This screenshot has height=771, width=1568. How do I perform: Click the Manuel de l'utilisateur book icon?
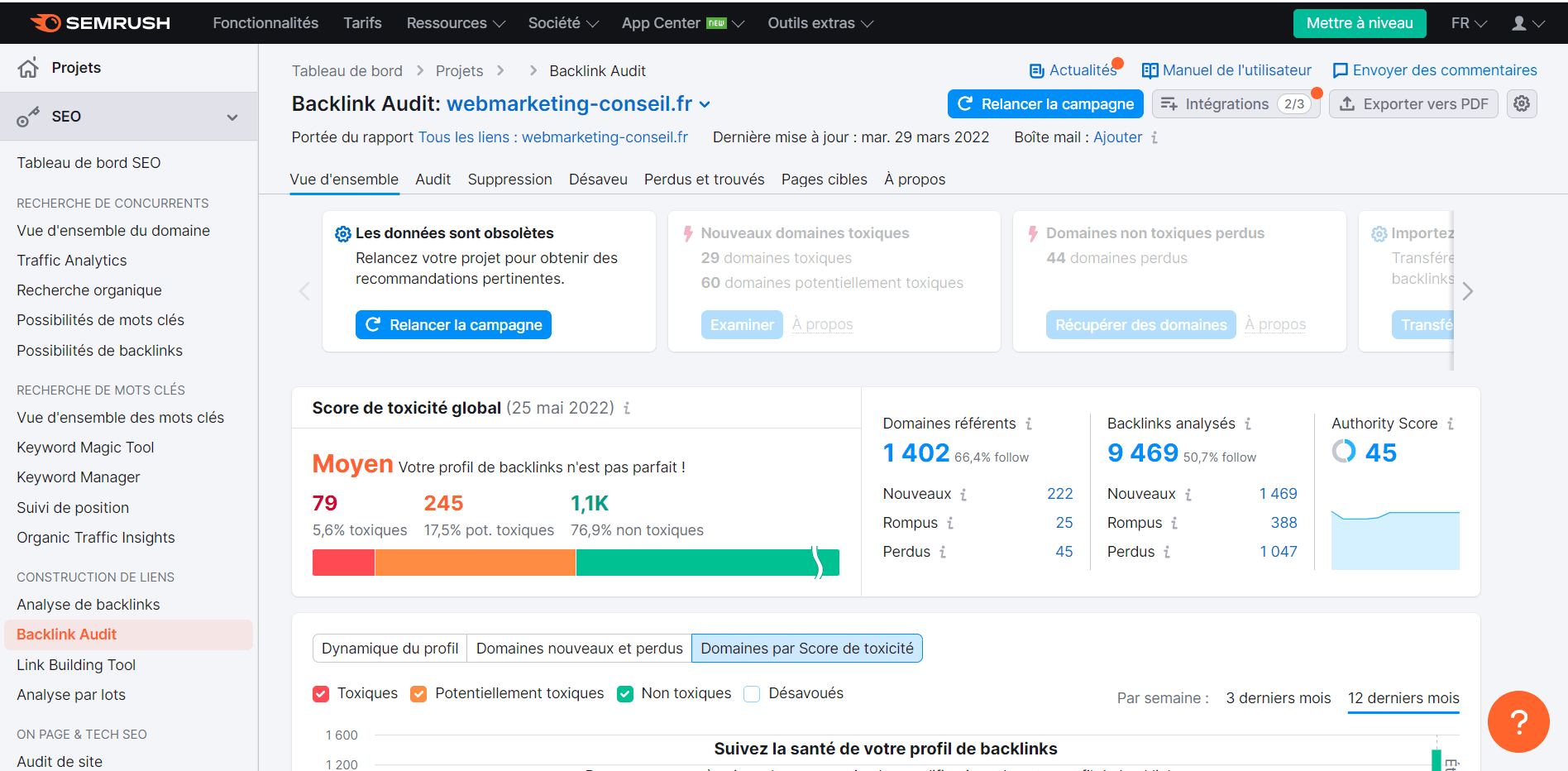tap(1150, 71)
